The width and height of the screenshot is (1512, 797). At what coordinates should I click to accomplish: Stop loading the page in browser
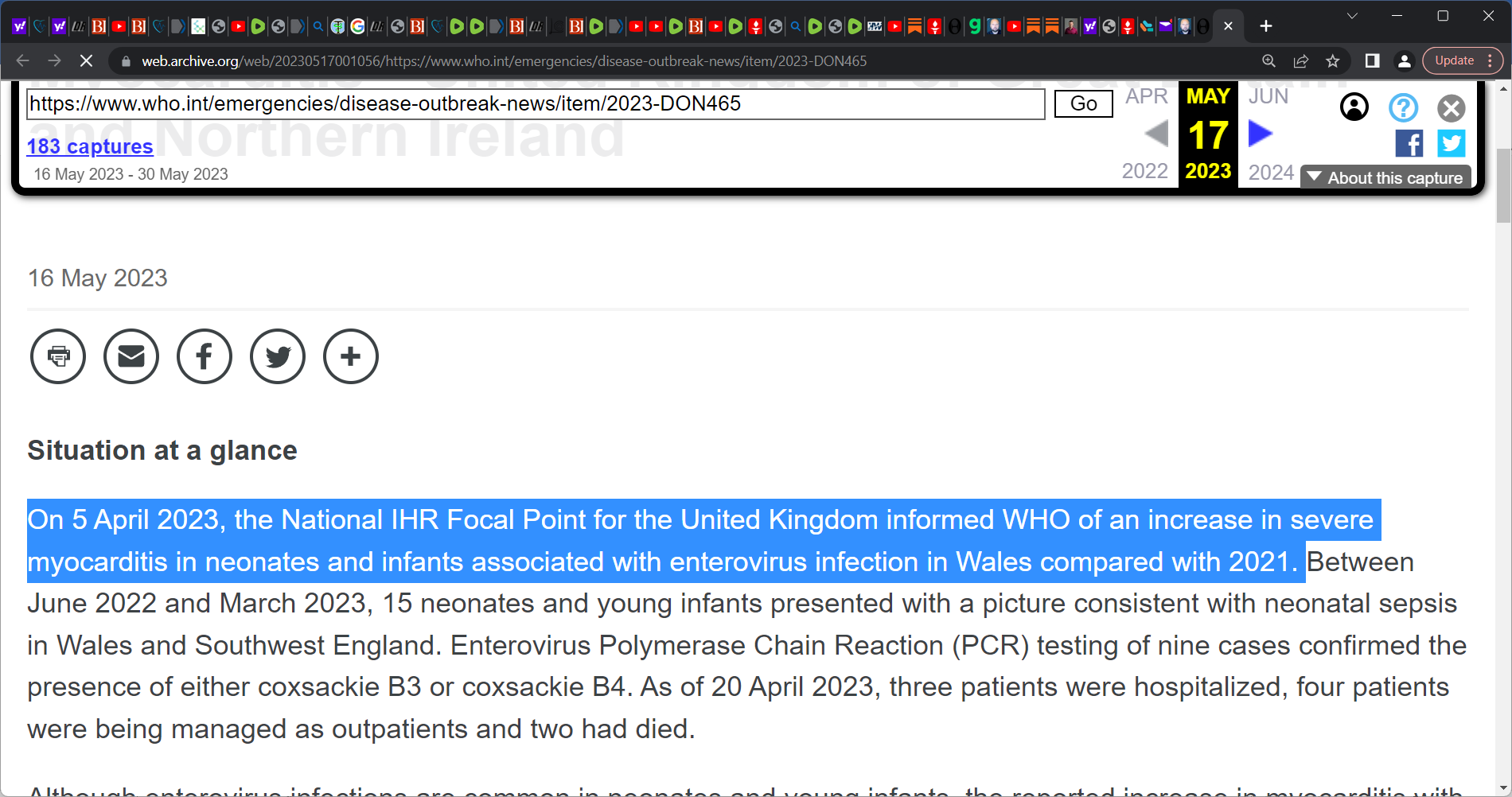(x=86, y=60)
